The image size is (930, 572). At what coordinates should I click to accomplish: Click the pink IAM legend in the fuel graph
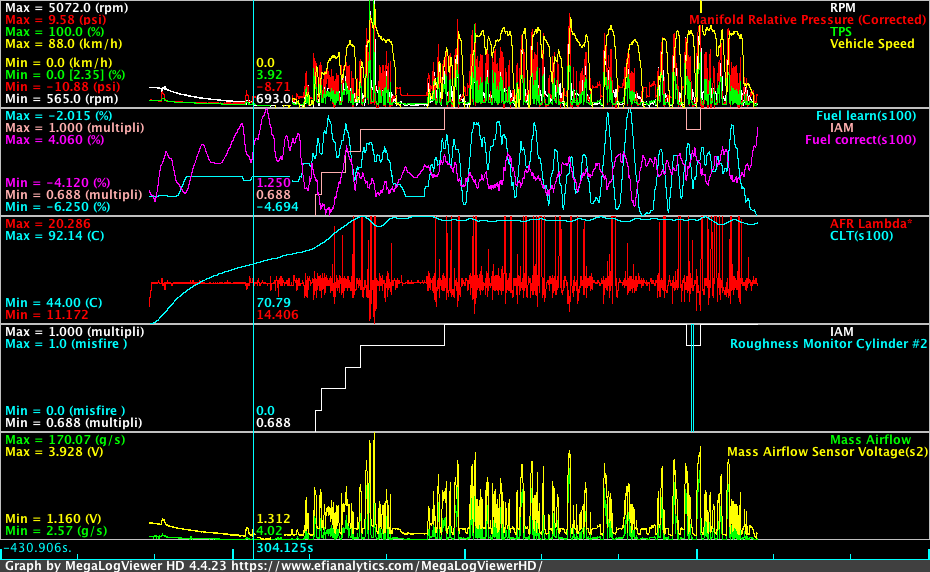842,128
